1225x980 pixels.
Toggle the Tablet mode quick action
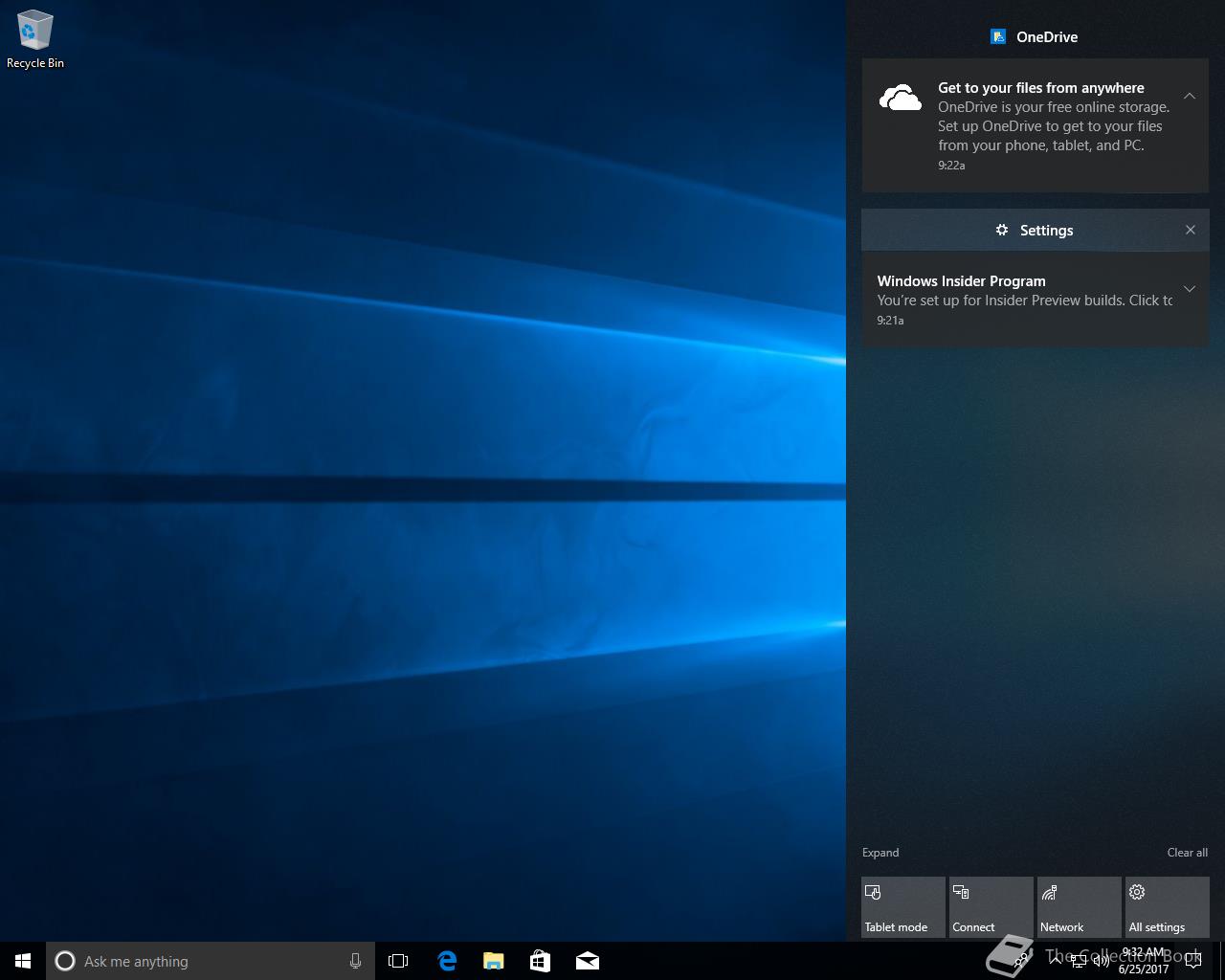[x=903, y=907]
